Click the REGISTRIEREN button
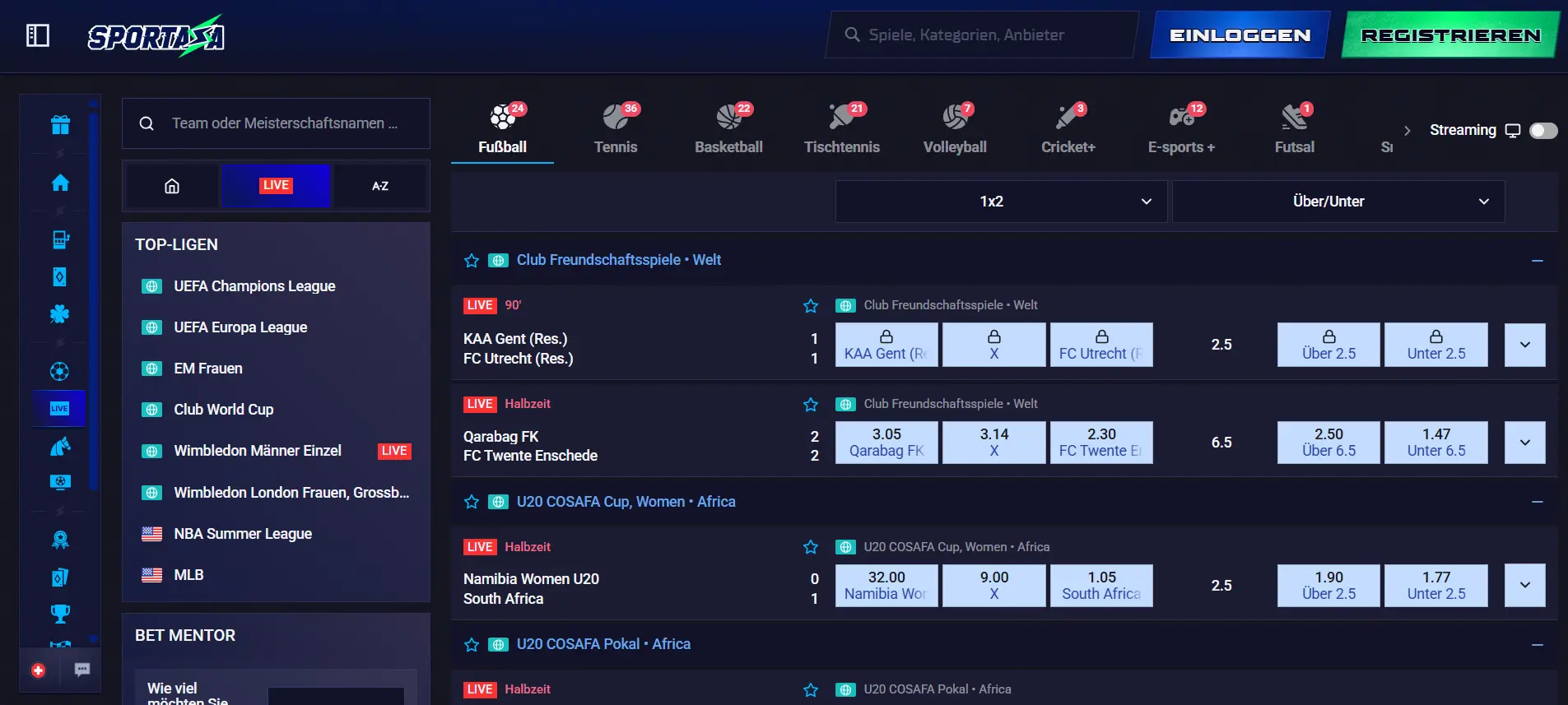The width and height of the screenshot is (1568, 705). click(1450, 35)
